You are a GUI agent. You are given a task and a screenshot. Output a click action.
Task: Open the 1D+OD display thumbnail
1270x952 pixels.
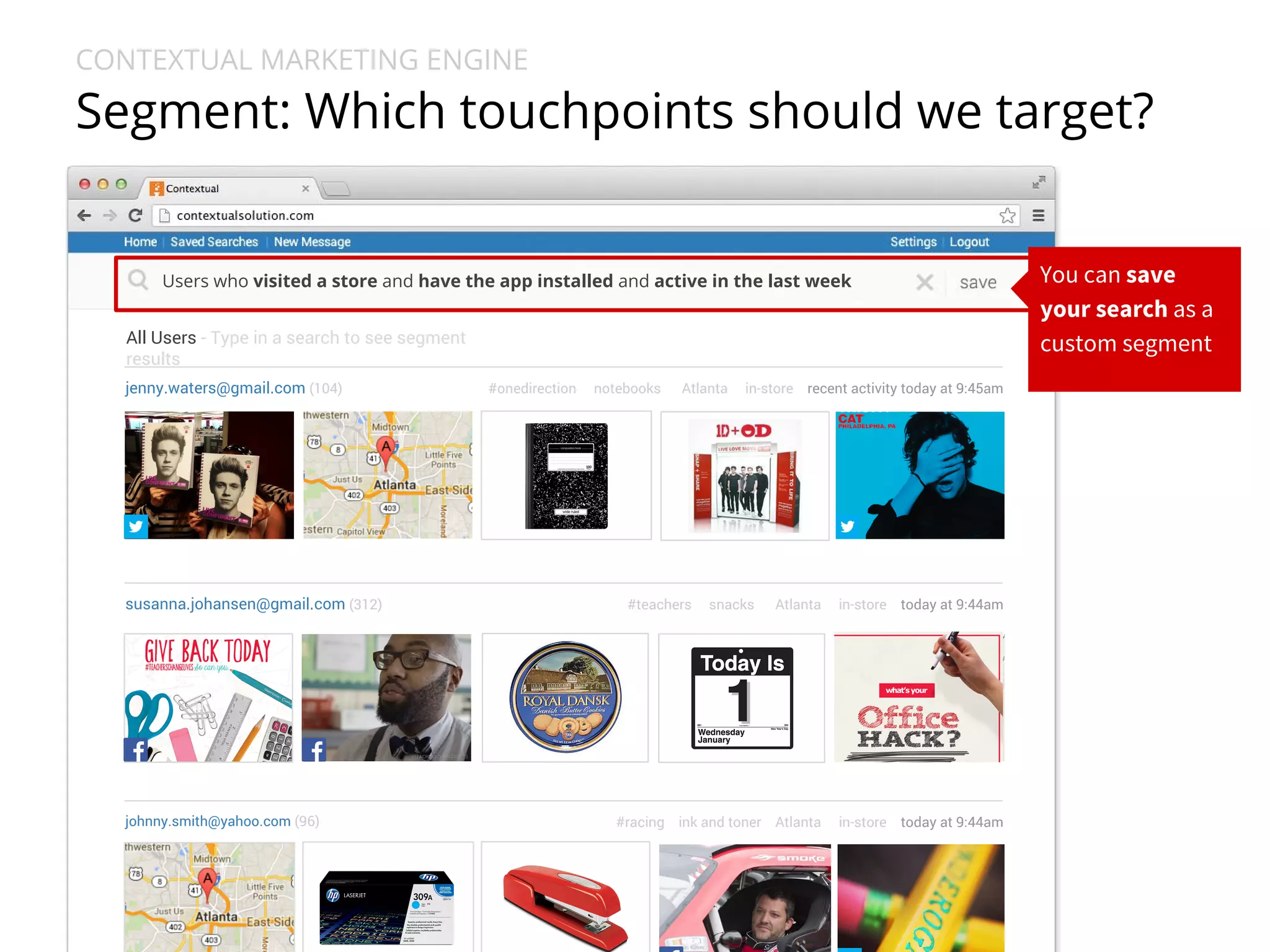[745, 475]
